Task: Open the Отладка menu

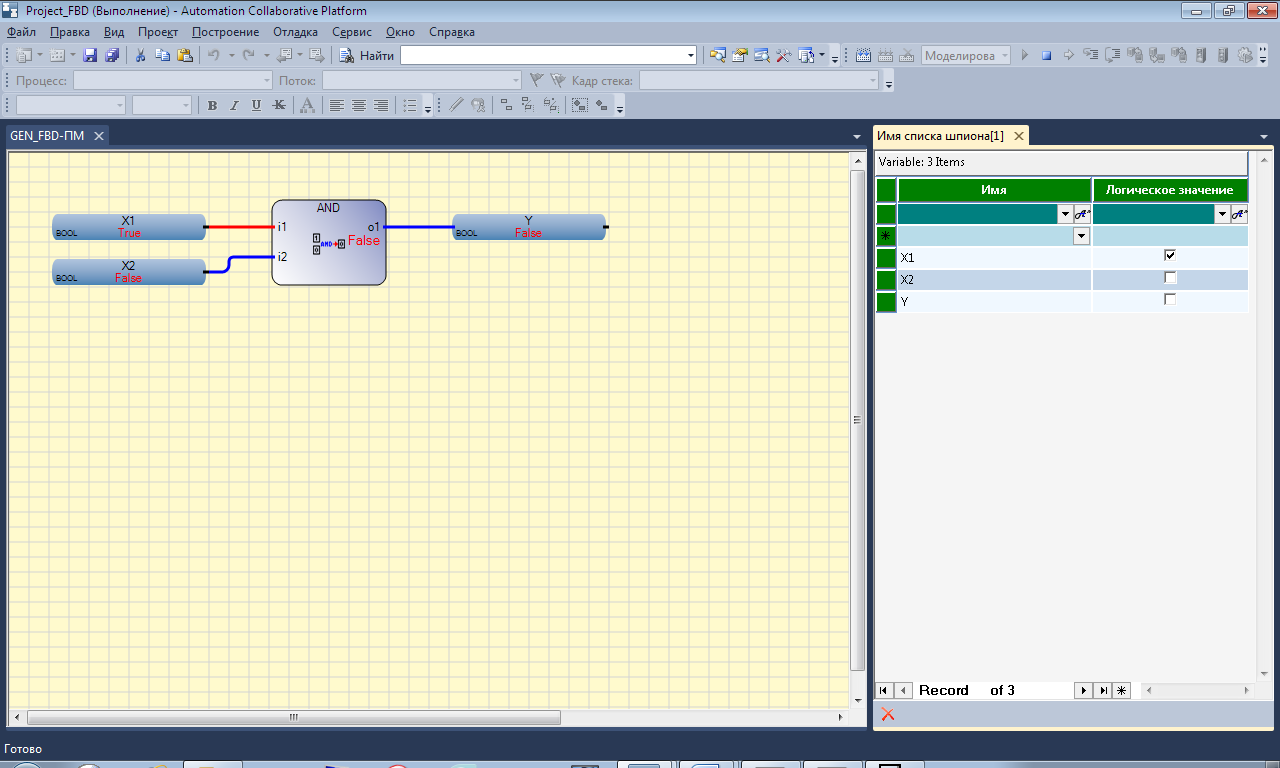Action: coord(295,32)
